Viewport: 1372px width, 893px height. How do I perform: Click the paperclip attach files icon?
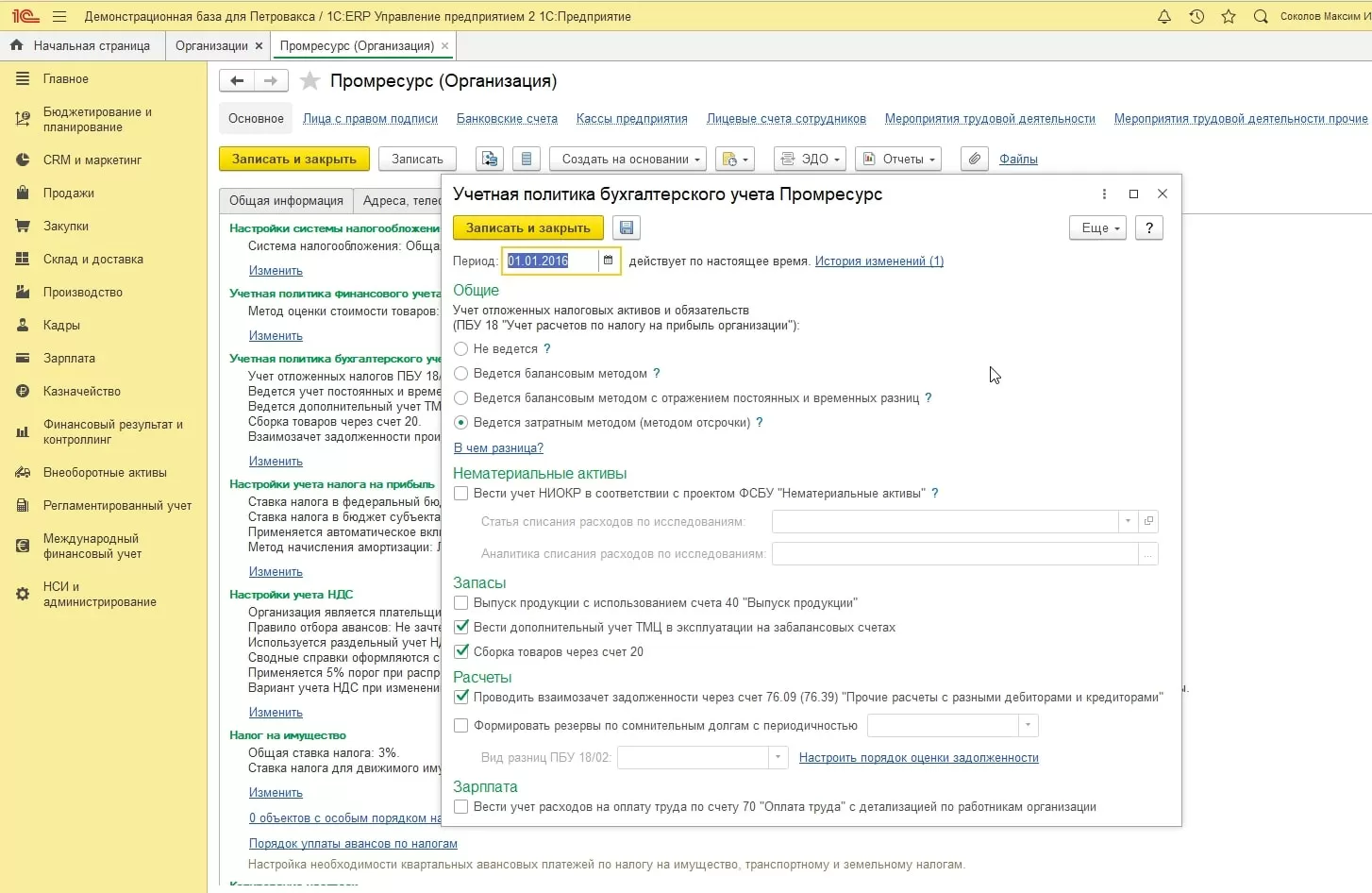tap(975, 159)
